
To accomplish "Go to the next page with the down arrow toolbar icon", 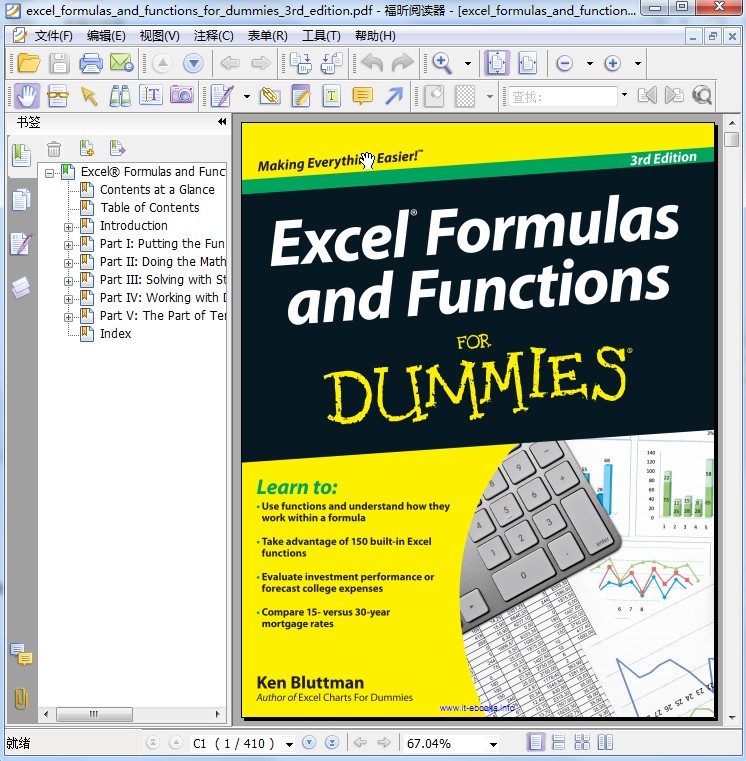I will [x=193, y=63].
